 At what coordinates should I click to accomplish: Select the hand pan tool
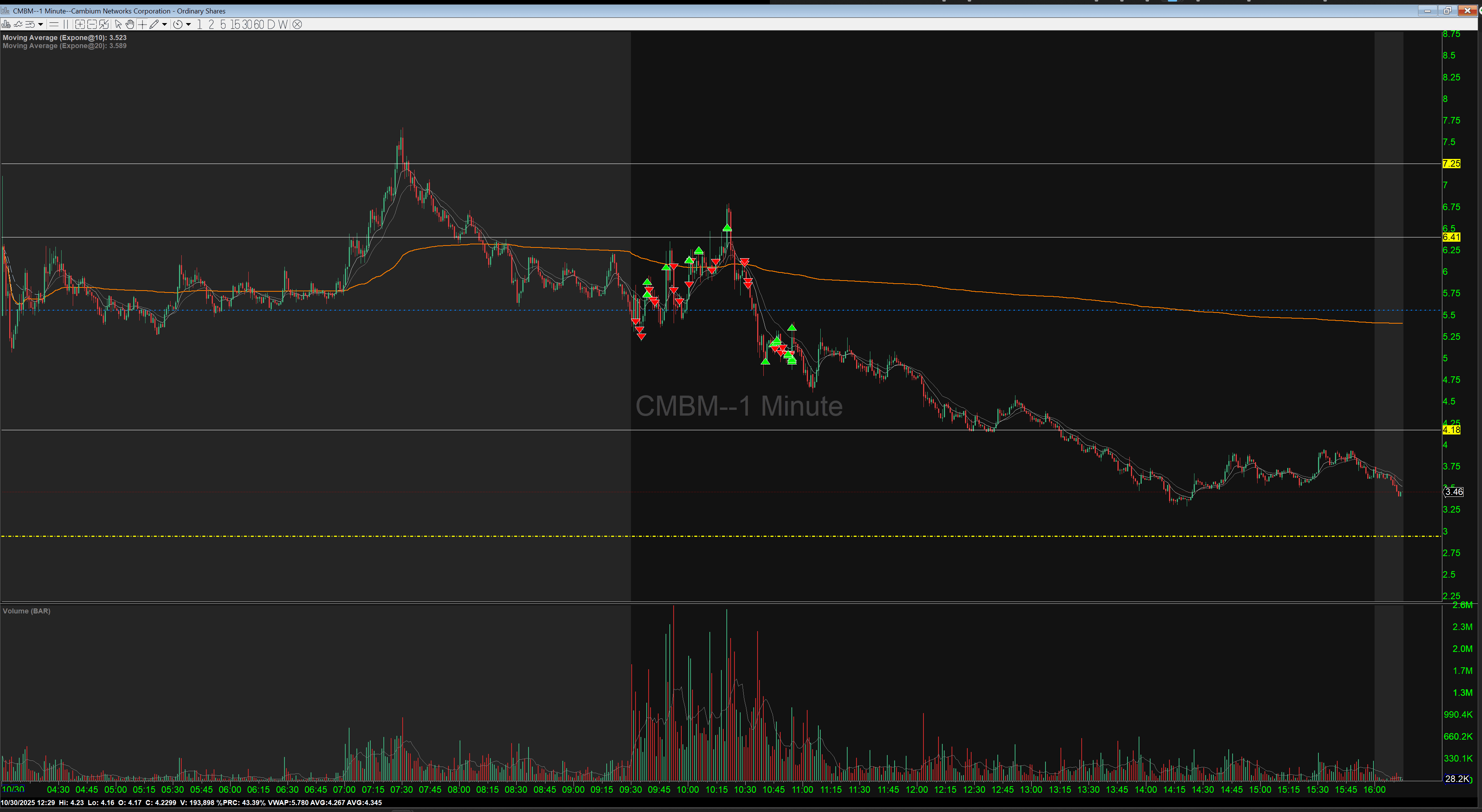[x=130, y=25]
